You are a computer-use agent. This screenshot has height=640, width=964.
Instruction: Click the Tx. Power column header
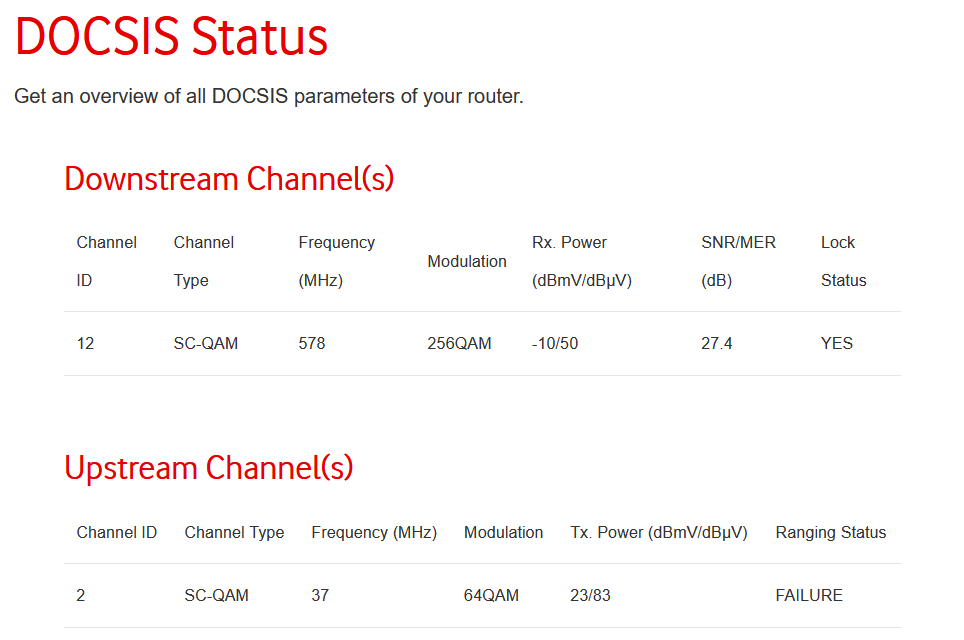click(x=658, y=532)
